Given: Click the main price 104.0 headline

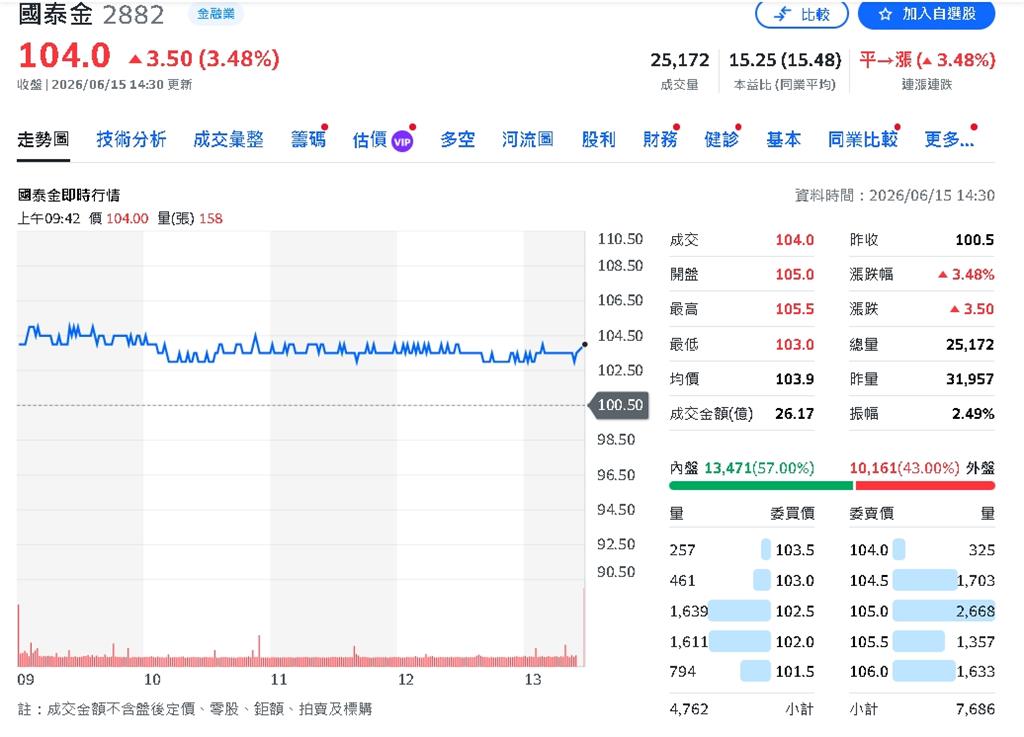Looking at the screenshot, I should point(65,55).
